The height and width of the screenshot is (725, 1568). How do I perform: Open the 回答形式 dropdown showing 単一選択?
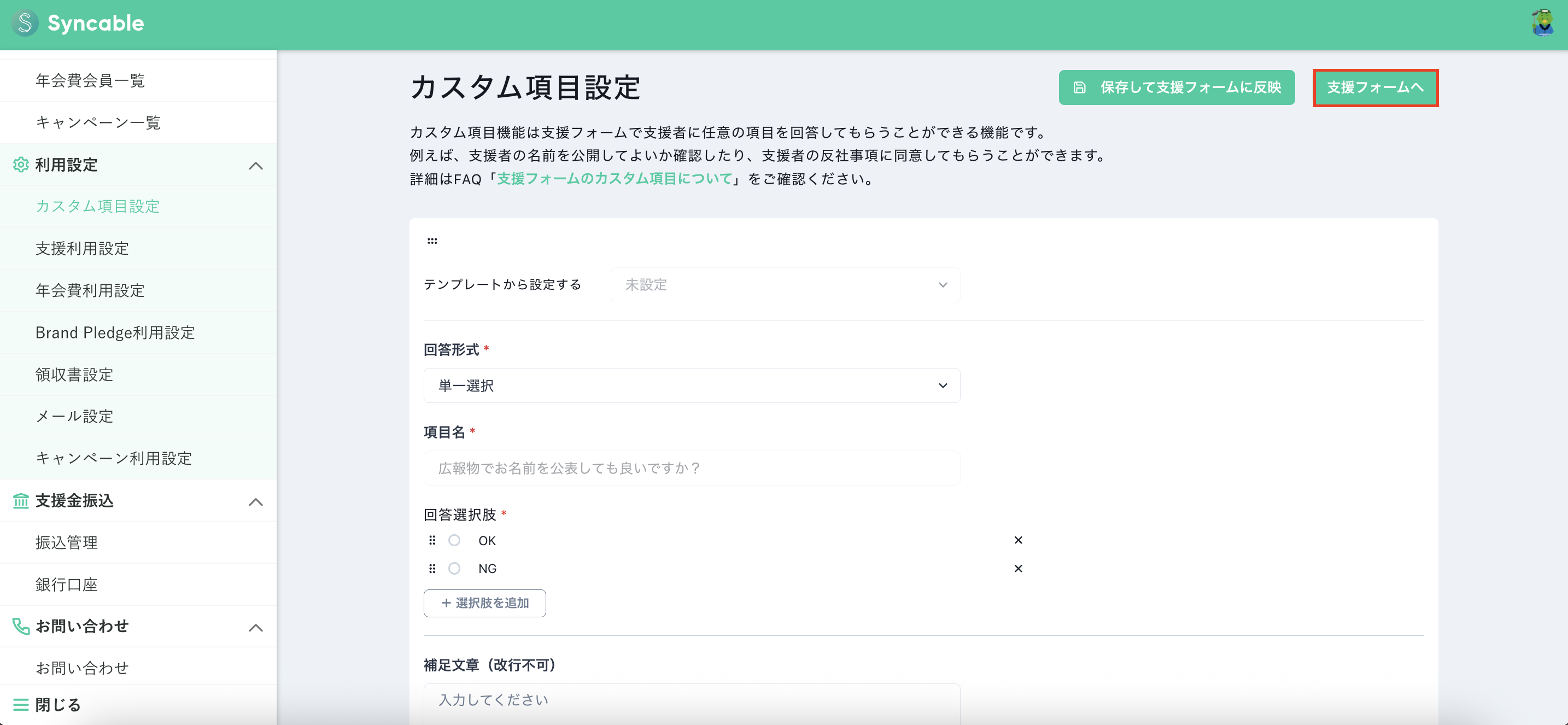click(692, 385)
